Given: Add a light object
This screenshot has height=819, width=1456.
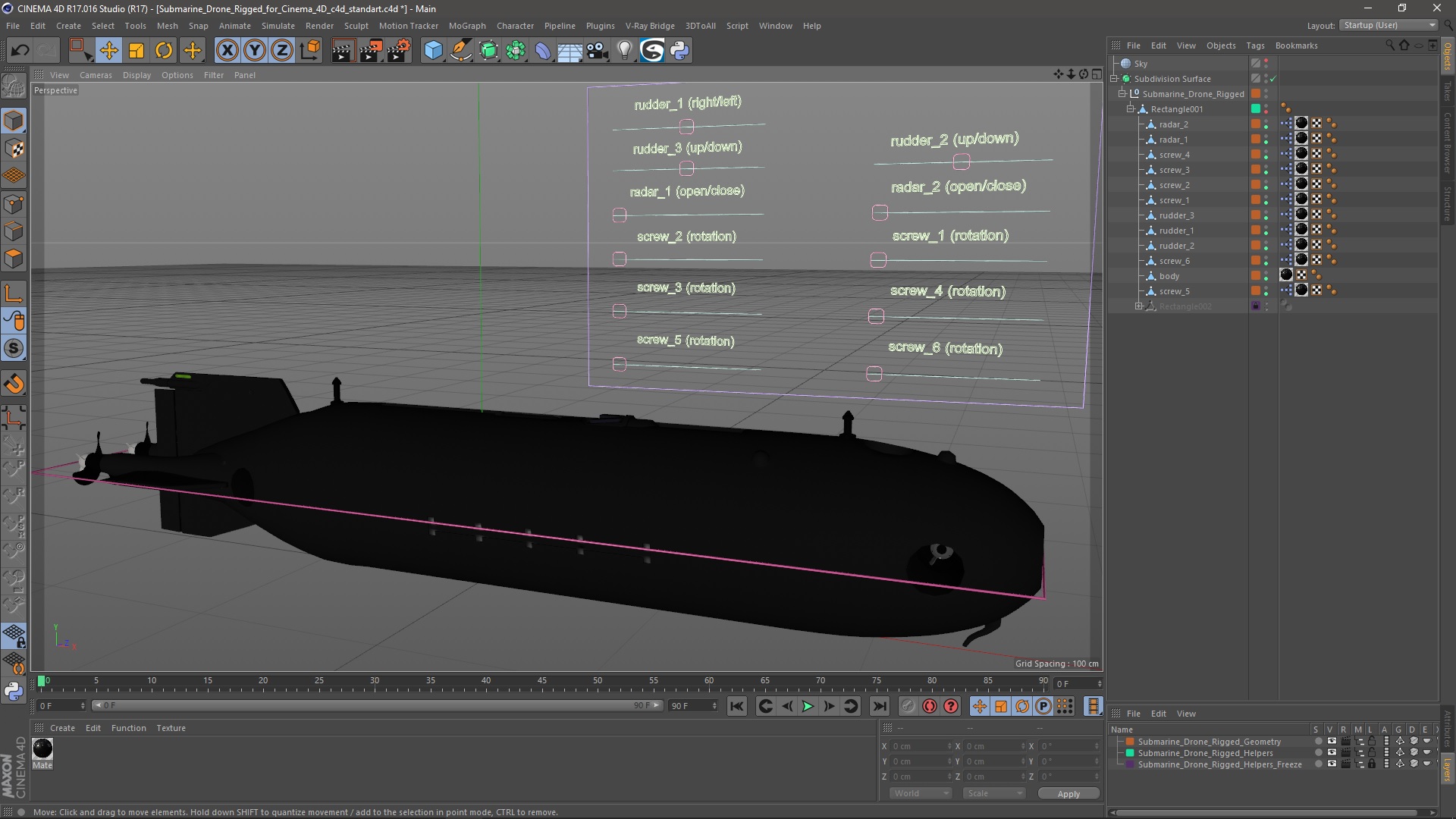Looking at the screenshot, I should point(624,51).
